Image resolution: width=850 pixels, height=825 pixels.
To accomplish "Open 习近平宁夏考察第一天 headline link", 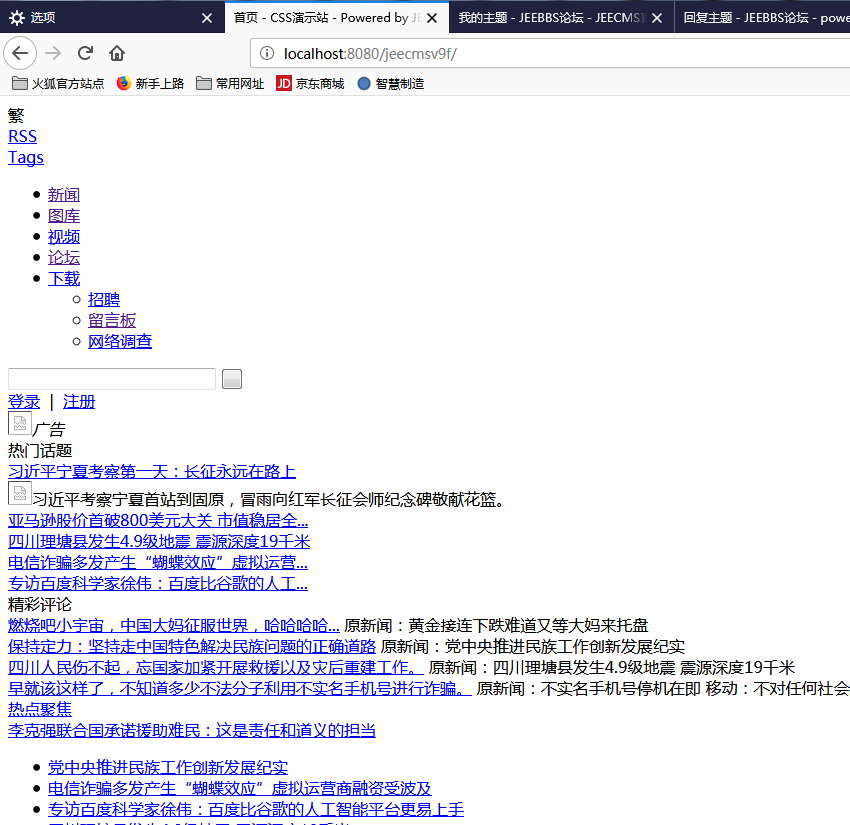I will (152, 472).
